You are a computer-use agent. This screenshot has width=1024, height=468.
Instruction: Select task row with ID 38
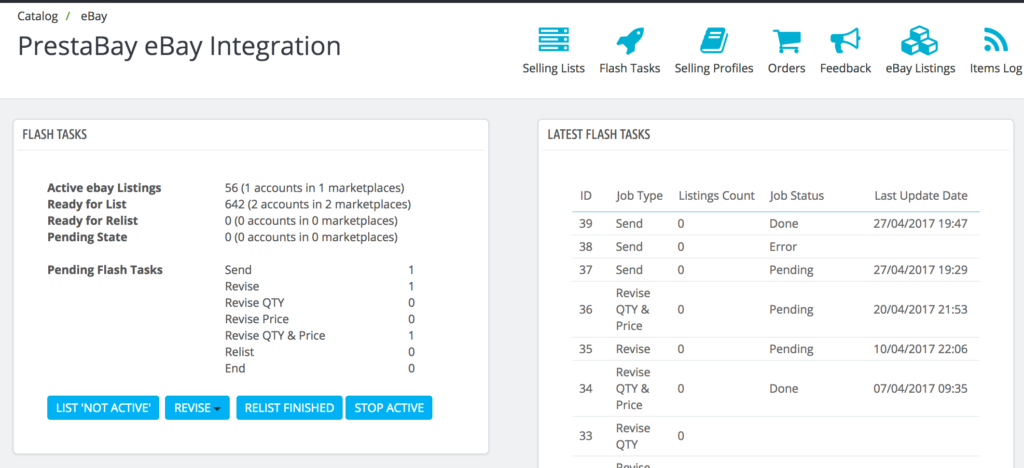click(x=776, y=247)
